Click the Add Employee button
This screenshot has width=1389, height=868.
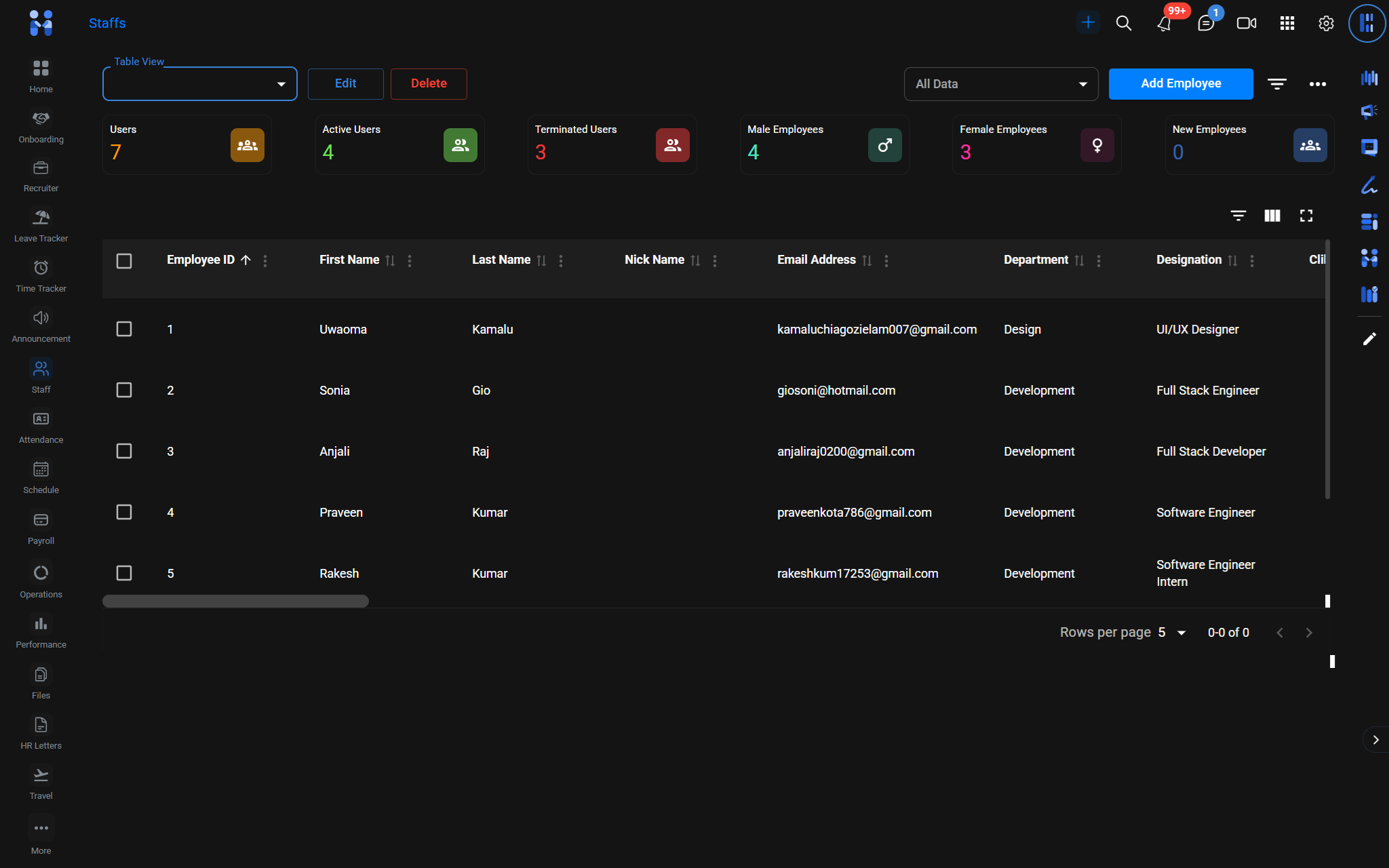[1180, 84]
